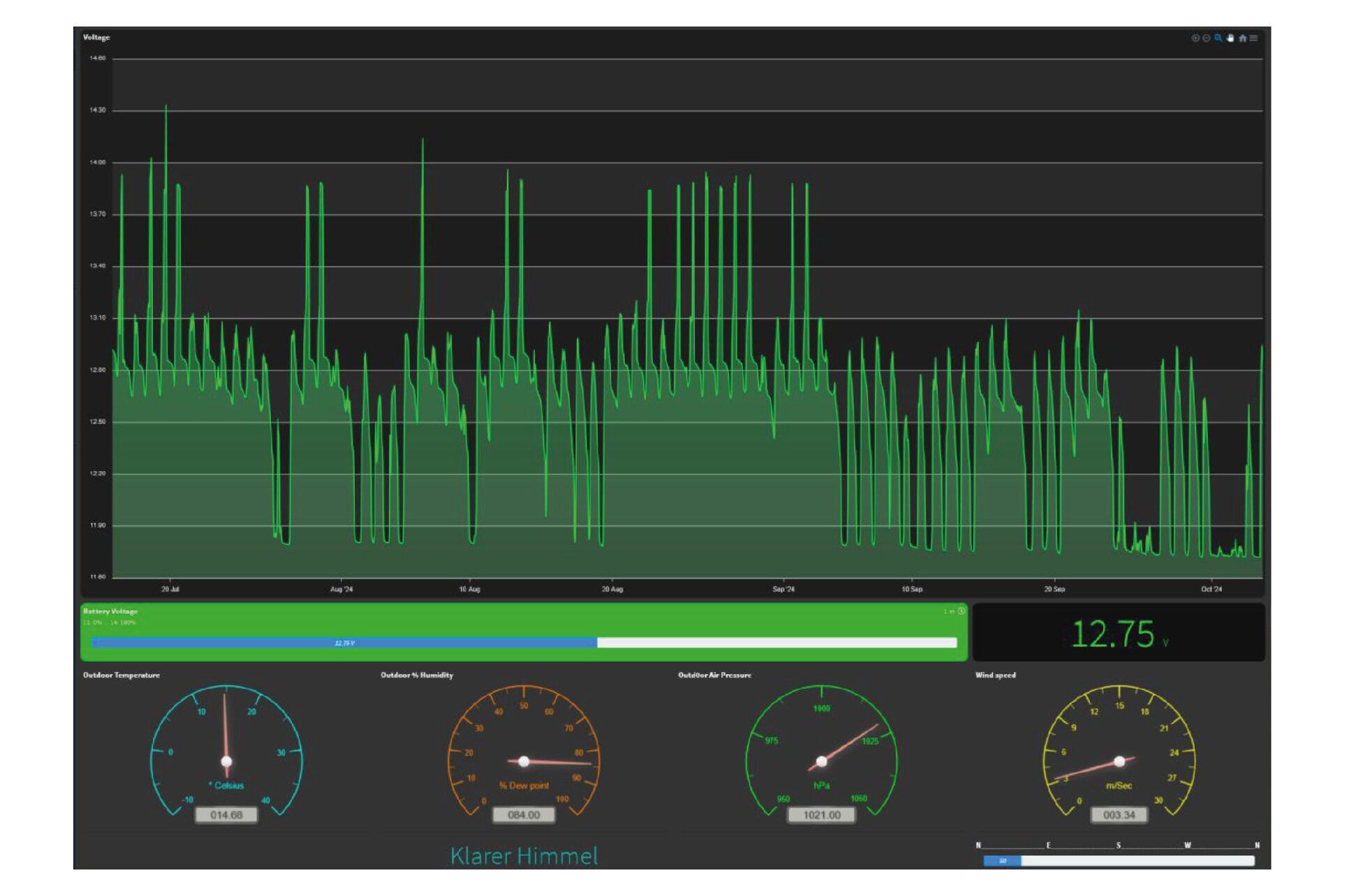Click the Voltage chart title
This screenshot has height=896, width=1346.
pyautogui.click(x=96, y=37)
